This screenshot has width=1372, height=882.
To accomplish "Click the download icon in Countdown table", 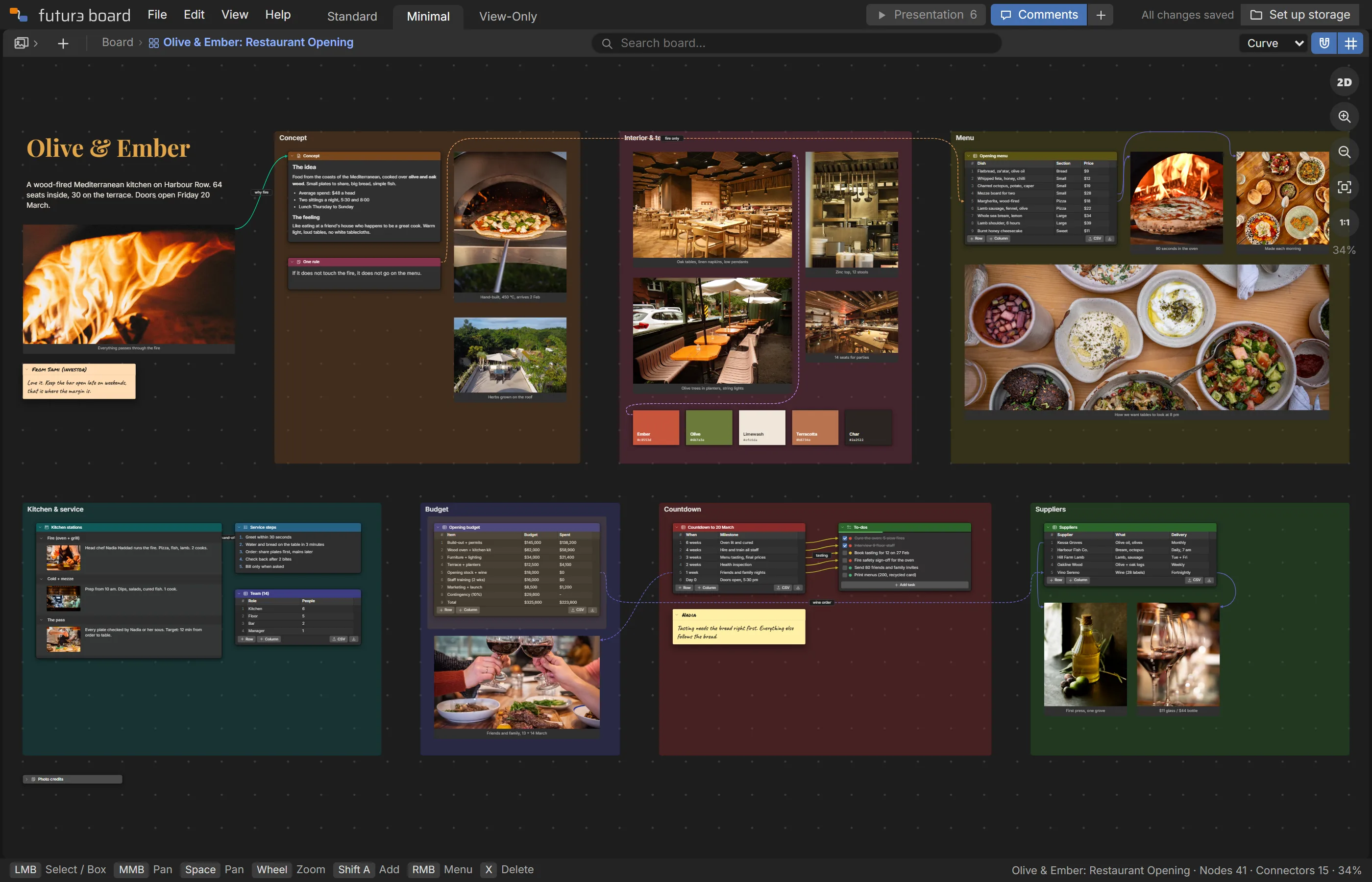I will [798, 588].
